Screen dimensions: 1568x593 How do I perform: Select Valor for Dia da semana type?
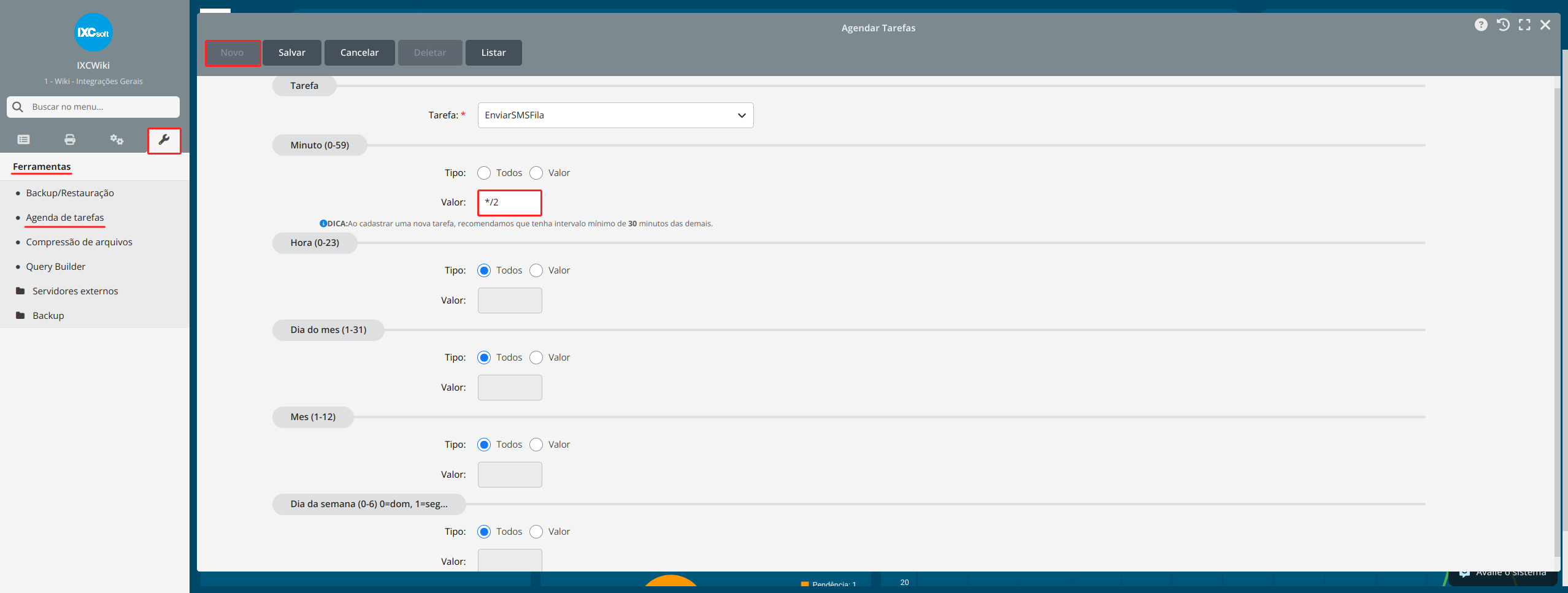tap(536, 532)
